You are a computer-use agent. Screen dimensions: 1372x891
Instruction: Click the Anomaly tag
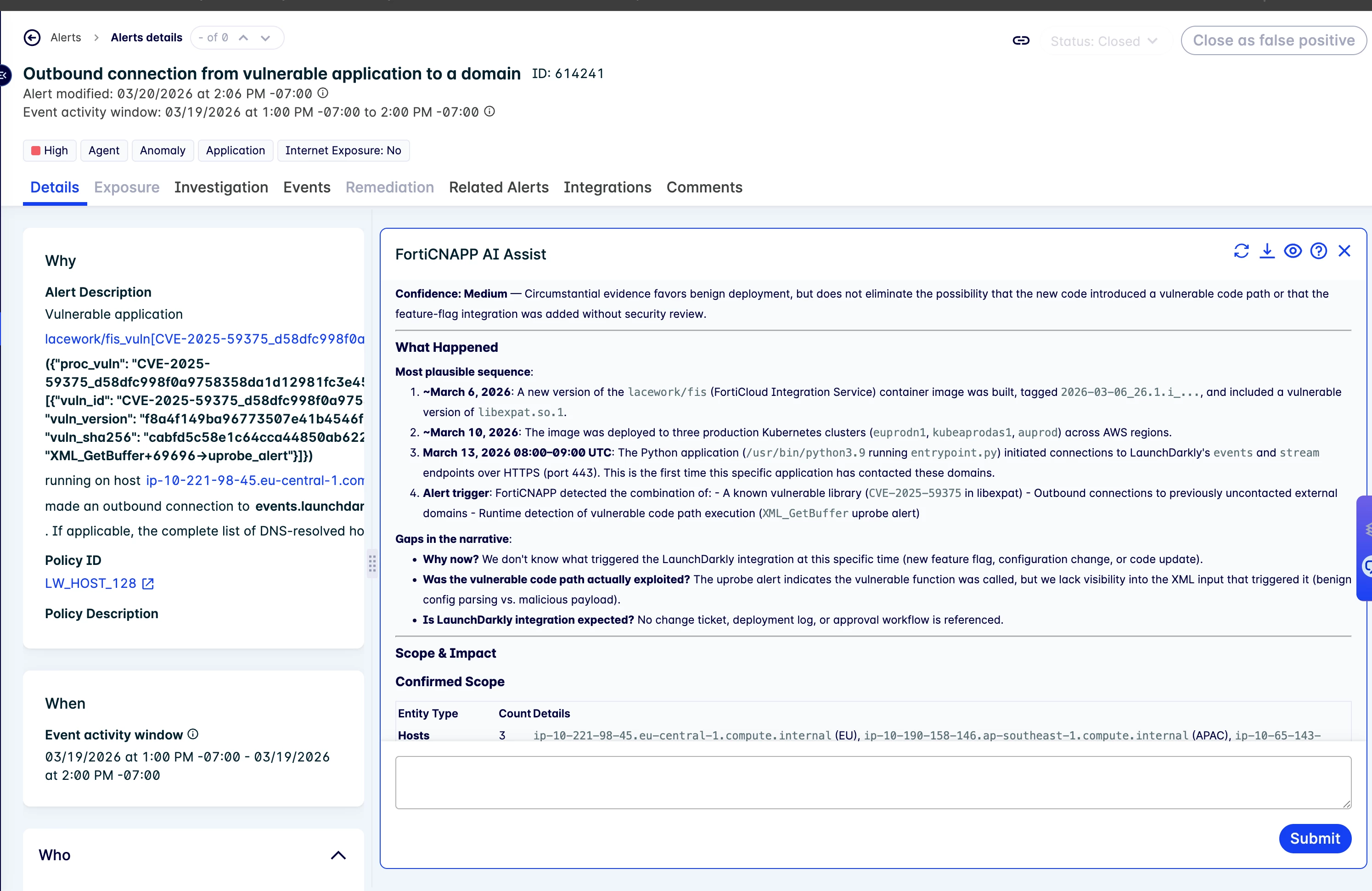click(x=163, y=151)
